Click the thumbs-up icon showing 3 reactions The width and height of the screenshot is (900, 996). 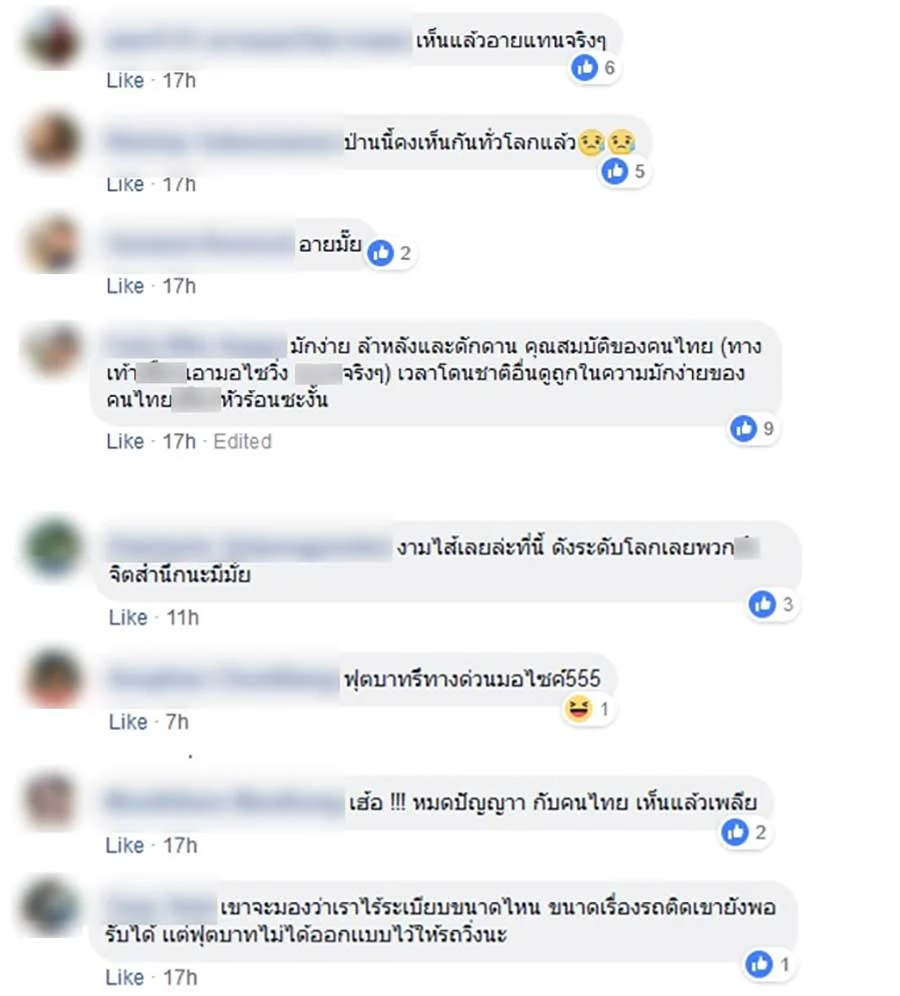coord(763,603)
